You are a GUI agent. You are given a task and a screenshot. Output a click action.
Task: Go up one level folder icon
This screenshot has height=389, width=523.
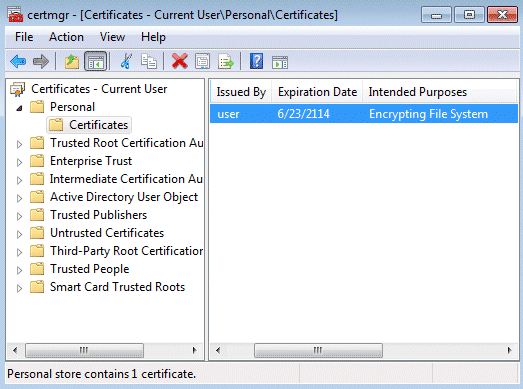pyautogui.click(x=72, y=61)
